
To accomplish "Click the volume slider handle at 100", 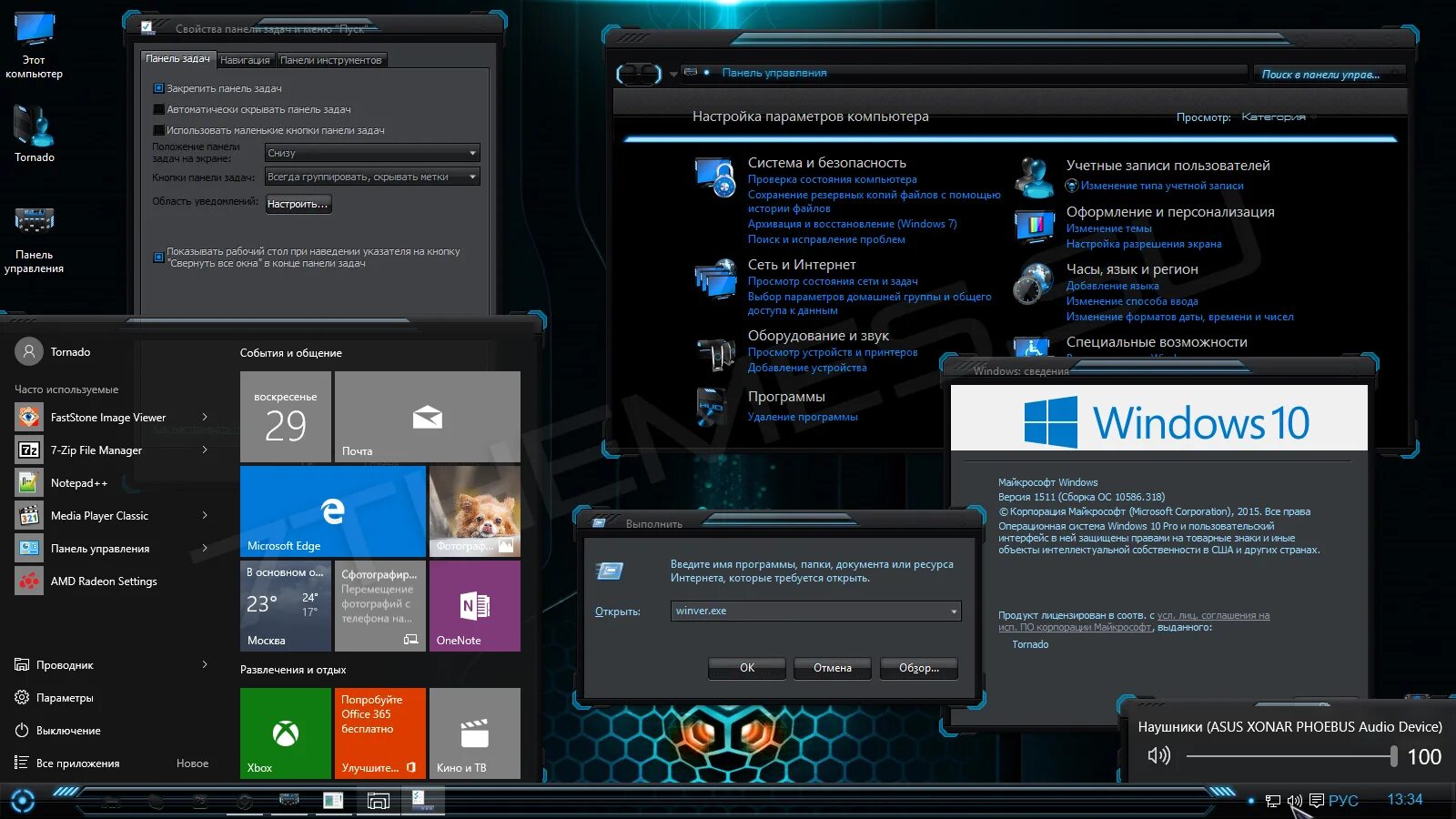I will [1393, 755].
